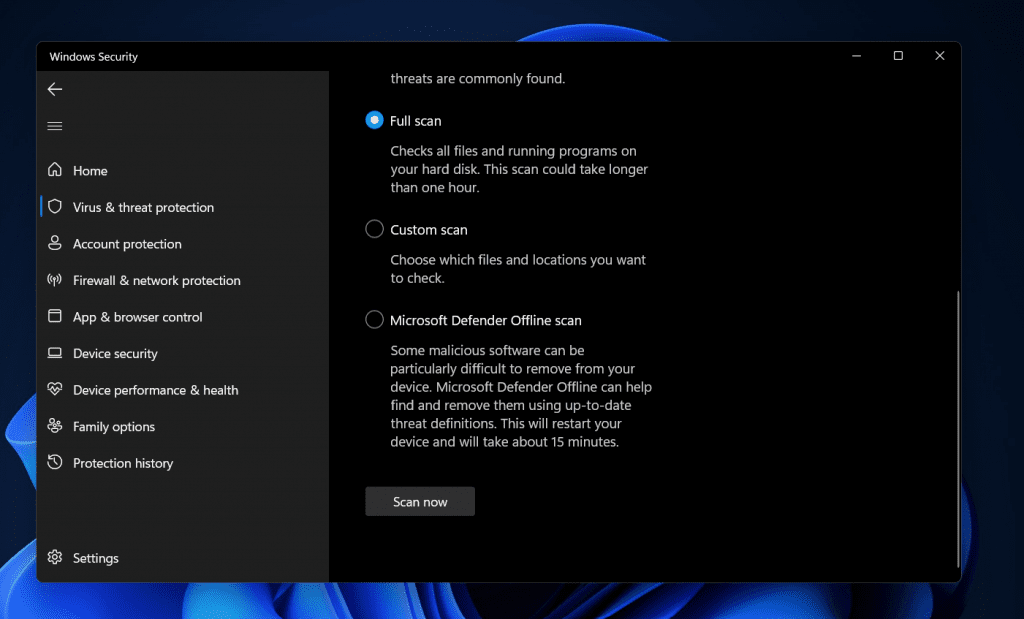Image resolution: width=1024 pixels, height=619 pixels.
Task: Click the App & browser control icon
Action: click(x=55, y=316)
